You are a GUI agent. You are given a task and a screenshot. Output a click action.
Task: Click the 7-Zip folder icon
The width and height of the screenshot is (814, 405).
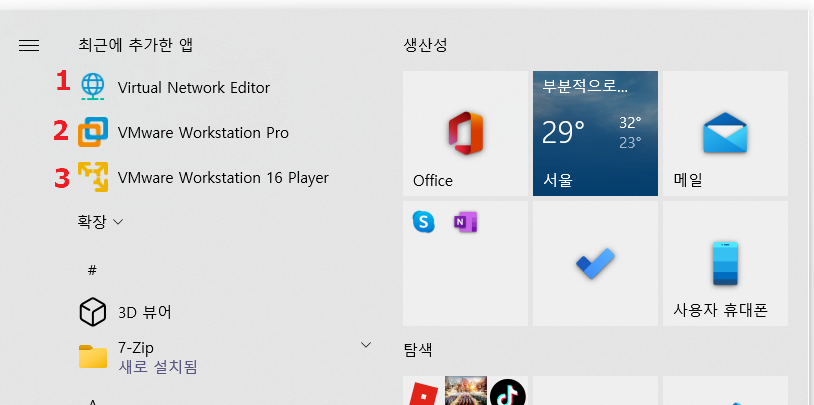93,356
